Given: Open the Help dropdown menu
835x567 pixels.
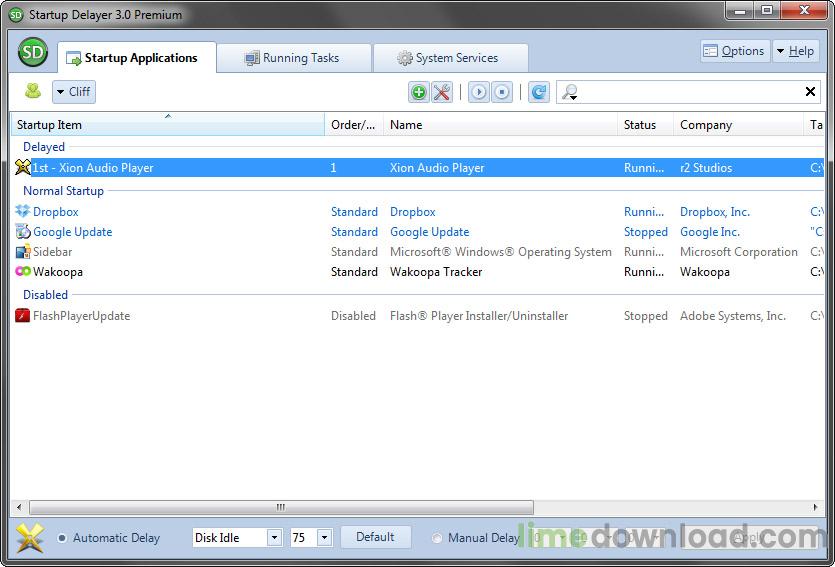Looking at the screenshot, I should pyautogui.click(x=796, y=51).
